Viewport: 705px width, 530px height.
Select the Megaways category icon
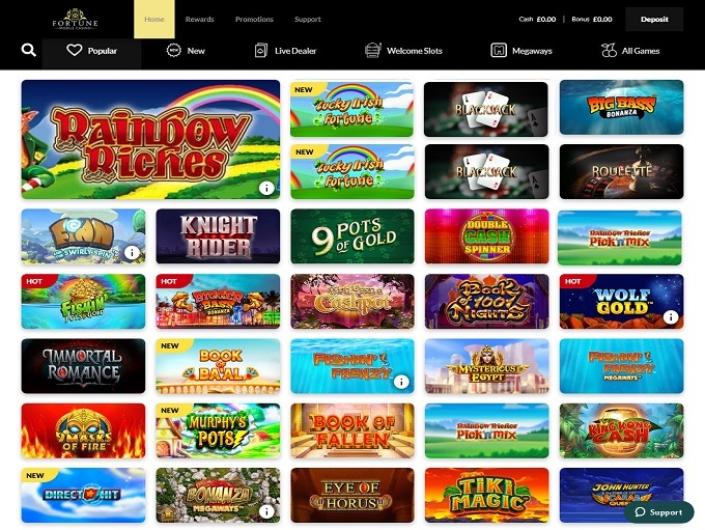[498, 50]
